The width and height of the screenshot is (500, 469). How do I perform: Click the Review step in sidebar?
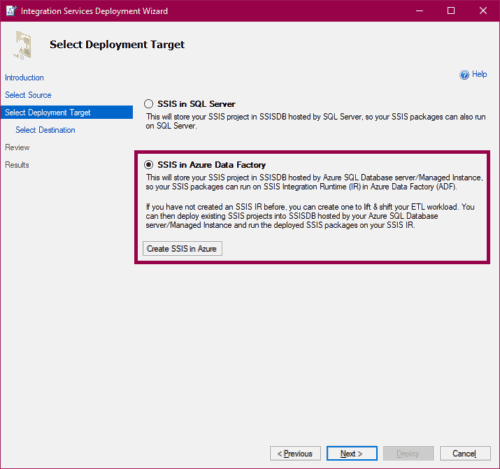pyautogui.click(x=17, y=147)
